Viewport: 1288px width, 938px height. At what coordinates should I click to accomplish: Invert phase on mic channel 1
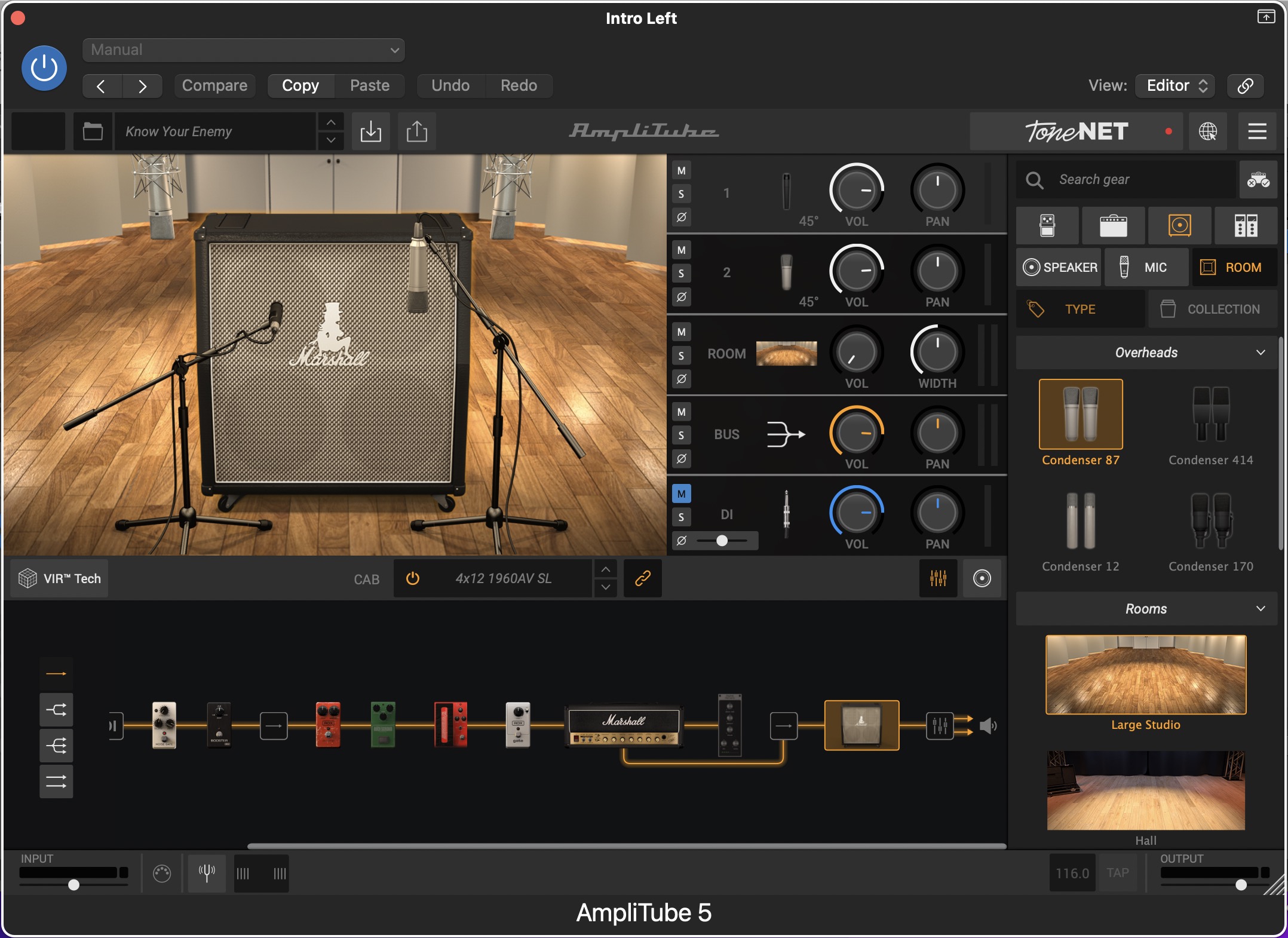pos(681,217)
